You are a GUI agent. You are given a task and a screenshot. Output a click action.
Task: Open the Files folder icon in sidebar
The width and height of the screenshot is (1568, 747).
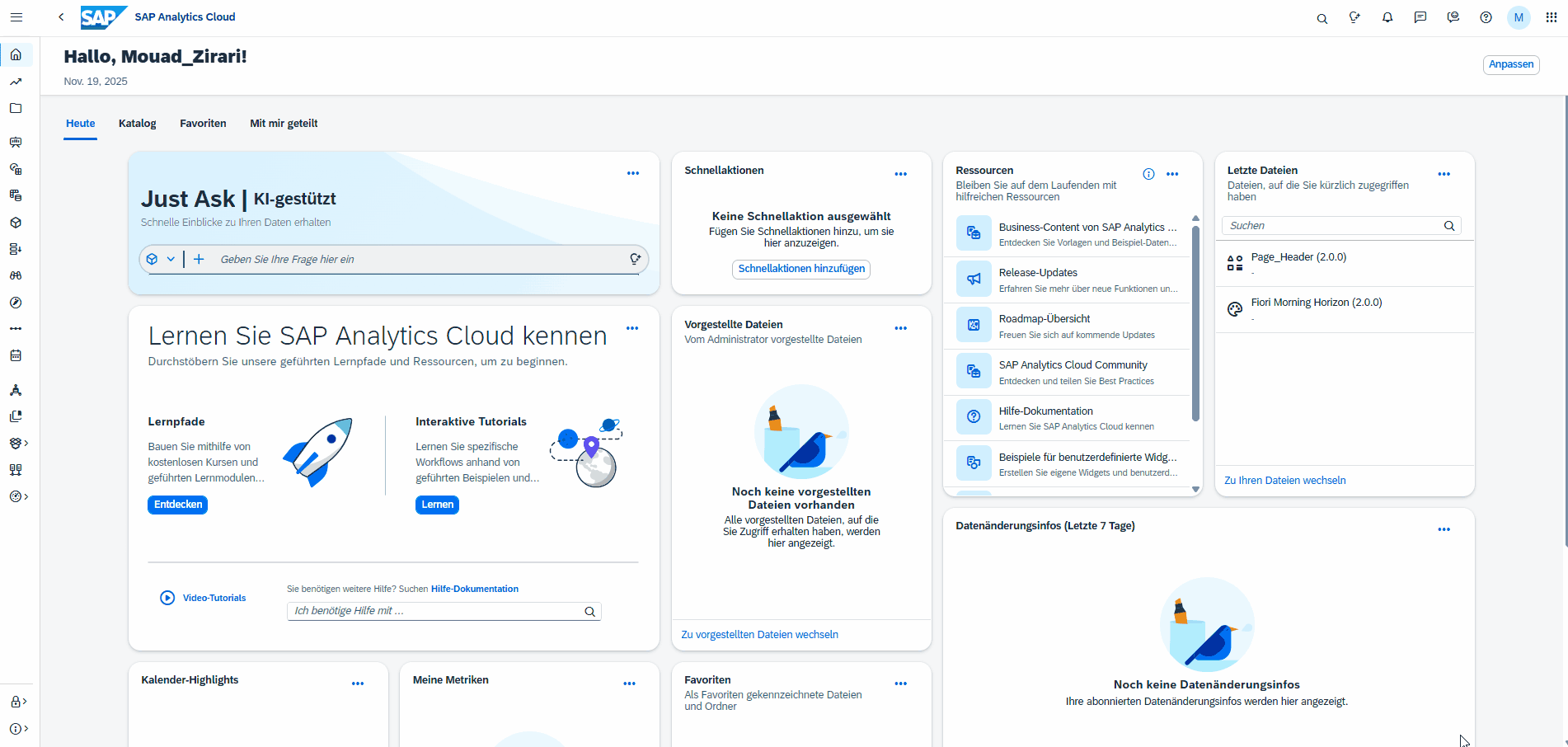[x=16, y=108]
